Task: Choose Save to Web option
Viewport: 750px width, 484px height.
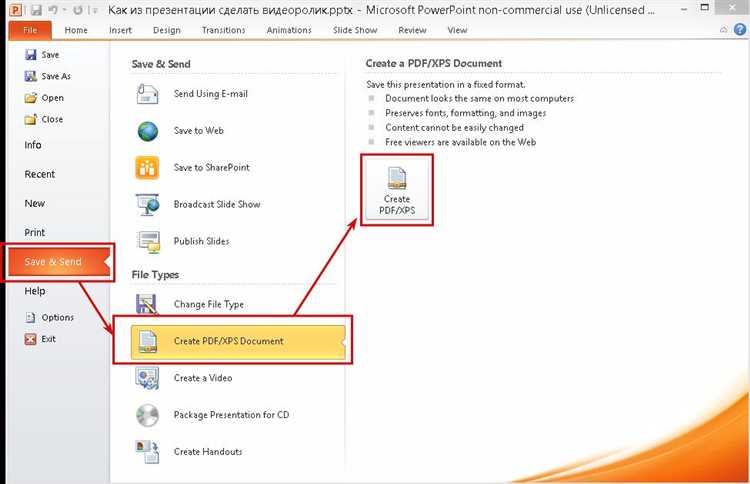Action: pos(198,131)
